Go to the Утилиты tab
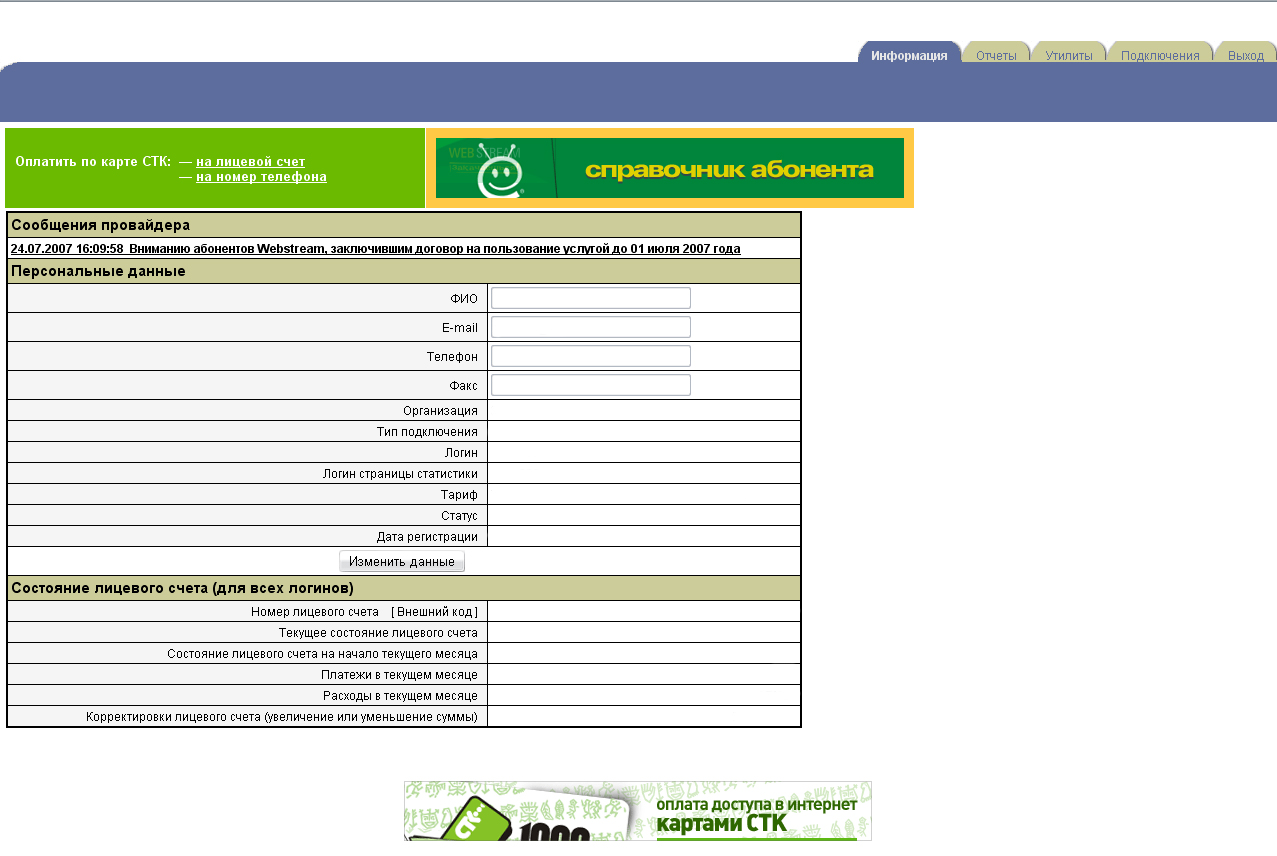1277x856 pixels. point(1068,55)
